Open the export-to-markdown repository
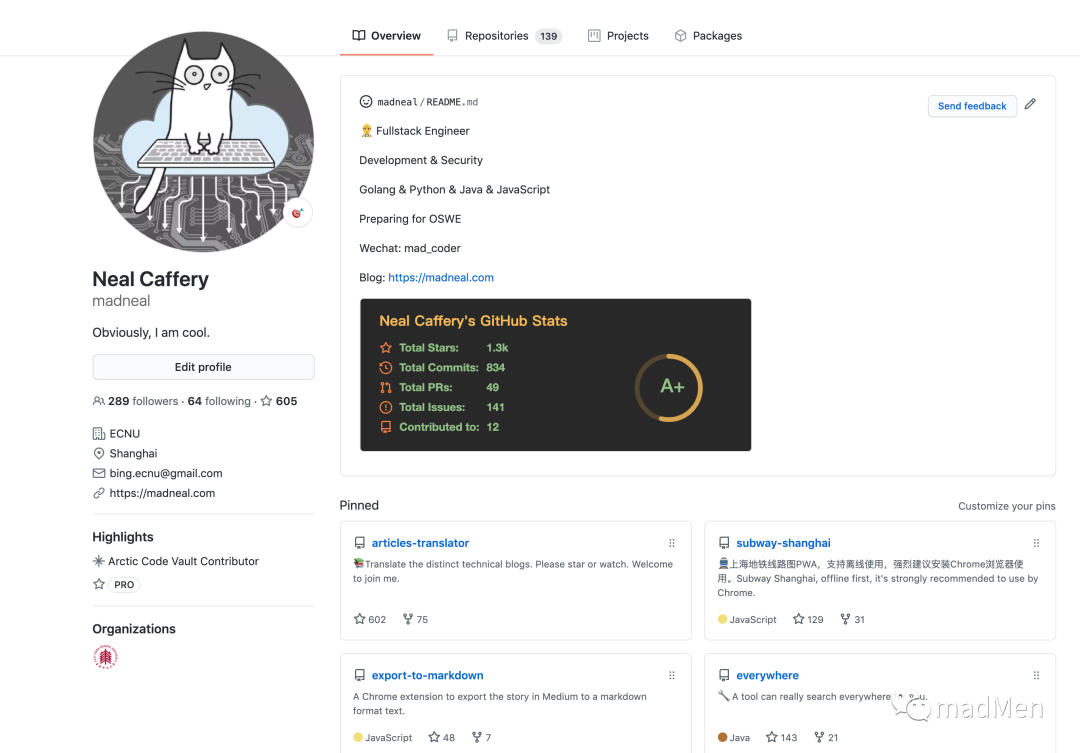The image size is (1080, 753). 427,675
